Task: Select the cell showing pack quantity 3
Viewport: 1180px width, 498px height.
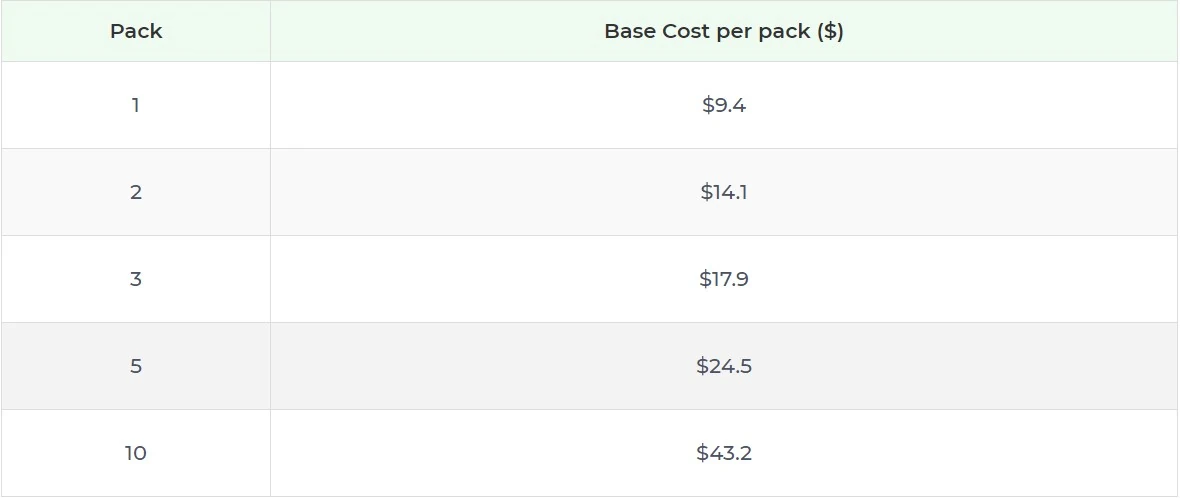Action: click(x=136, y=279)
